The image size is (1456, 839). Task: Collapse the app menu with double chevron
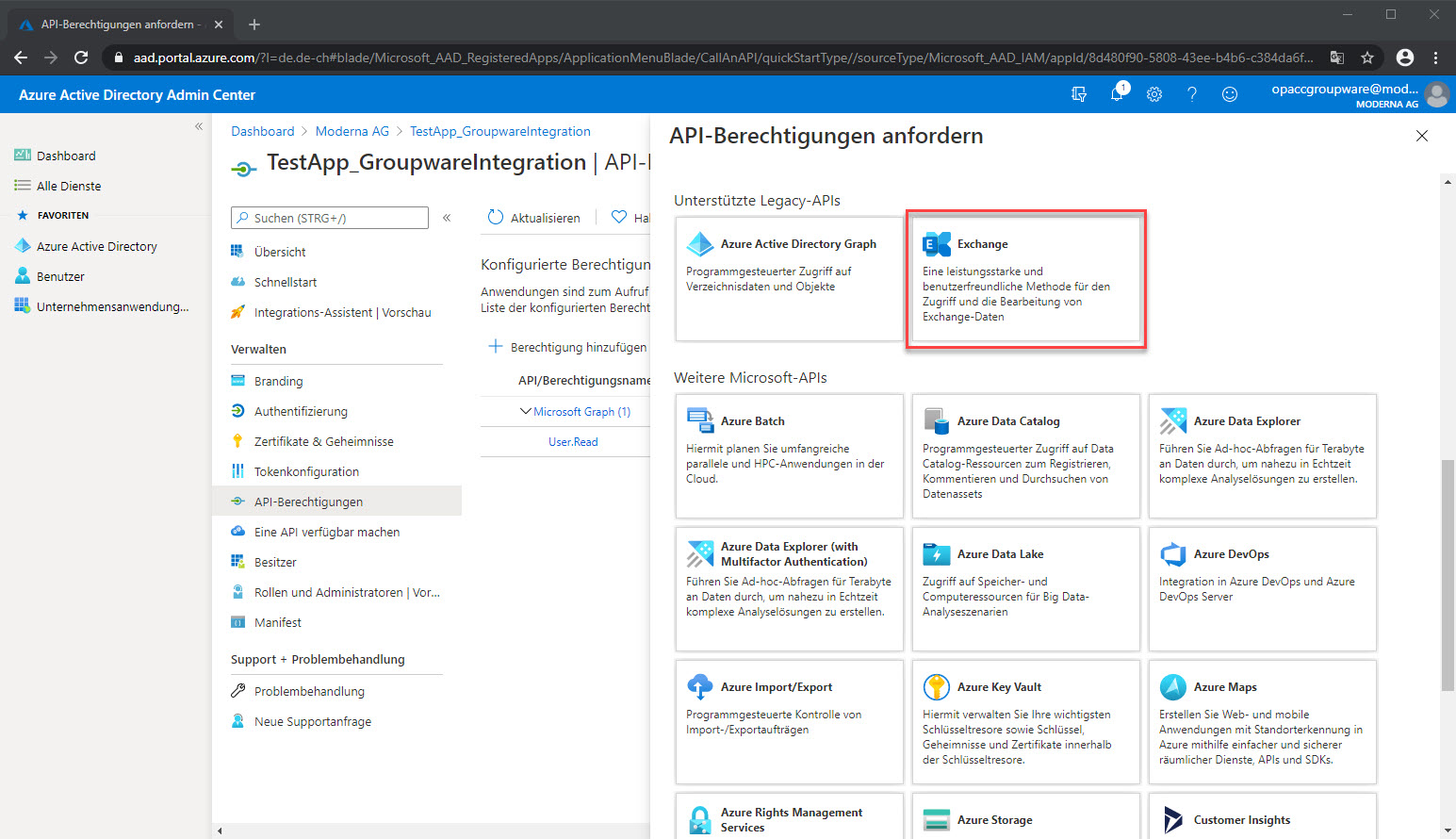(x=447, y=218)
